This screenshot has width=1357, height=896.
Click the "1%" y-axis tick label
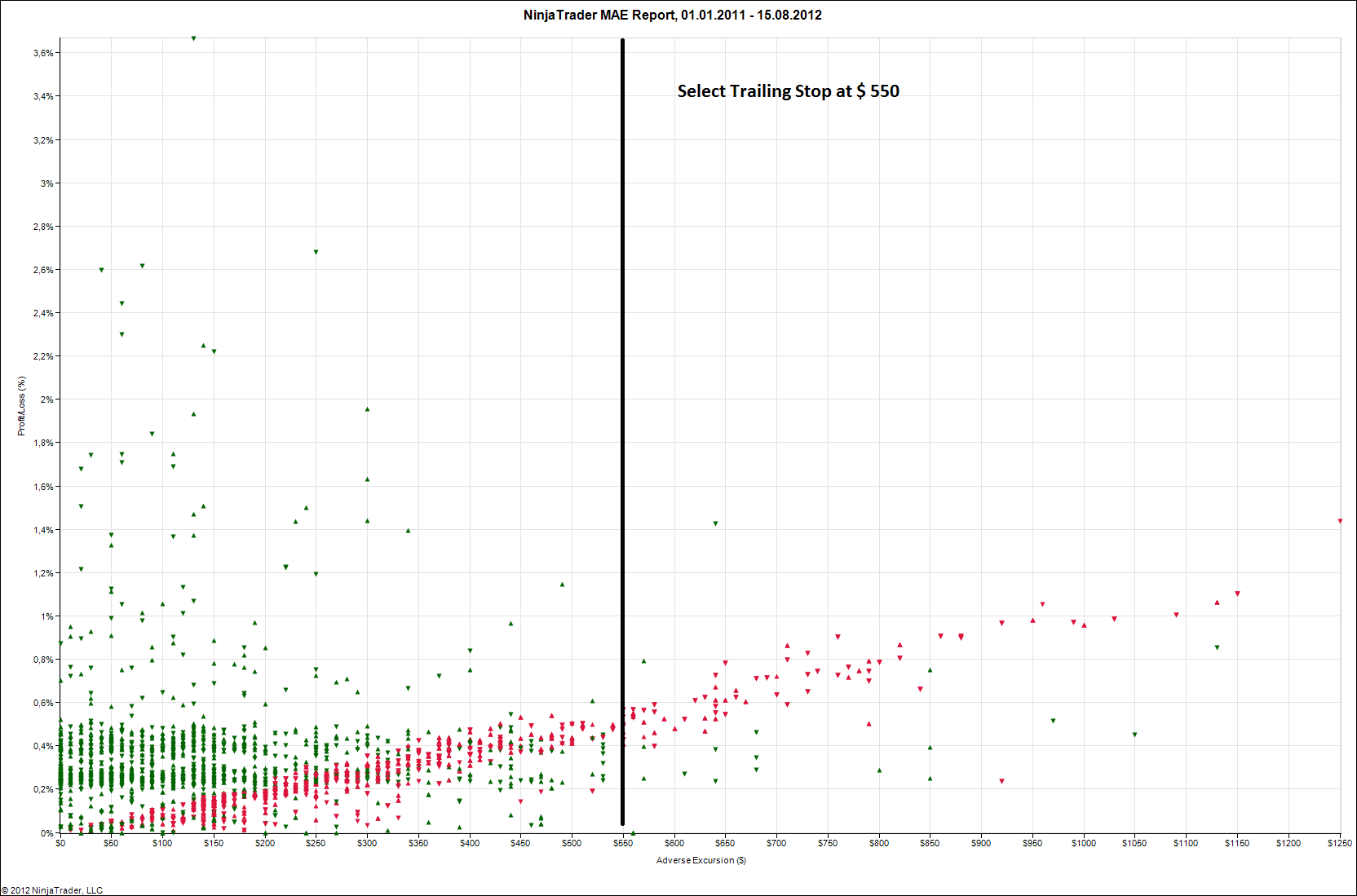[x=47, y=616]
